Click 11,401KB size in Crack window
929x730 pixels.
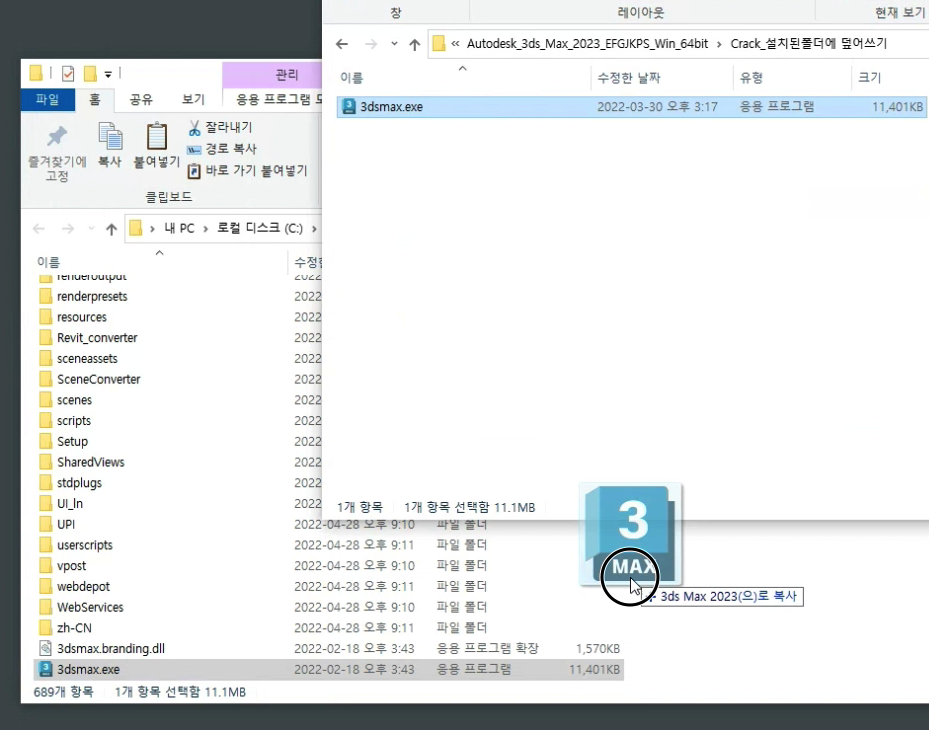tap(897, 107)
